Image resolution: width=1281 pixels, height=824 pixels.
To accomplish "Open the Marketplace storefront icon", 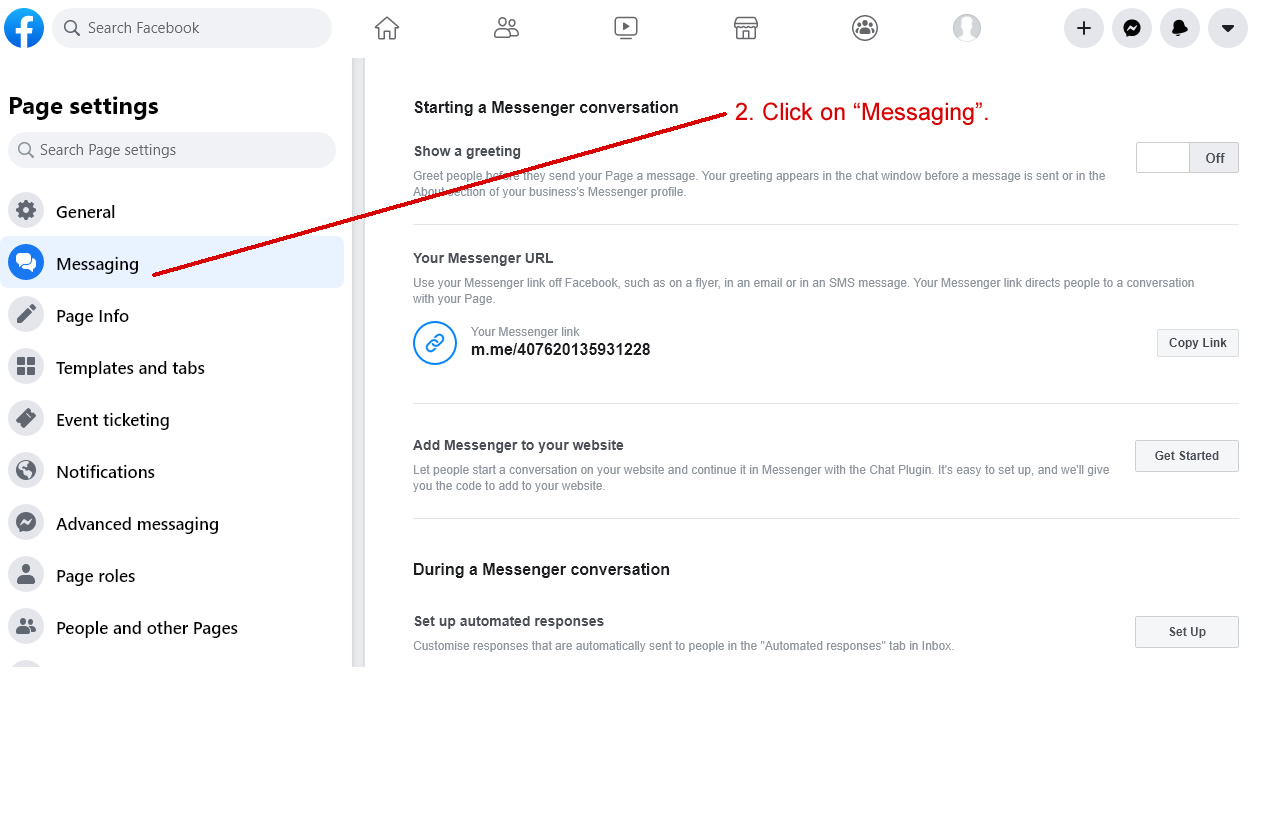I will coord(745,28).
